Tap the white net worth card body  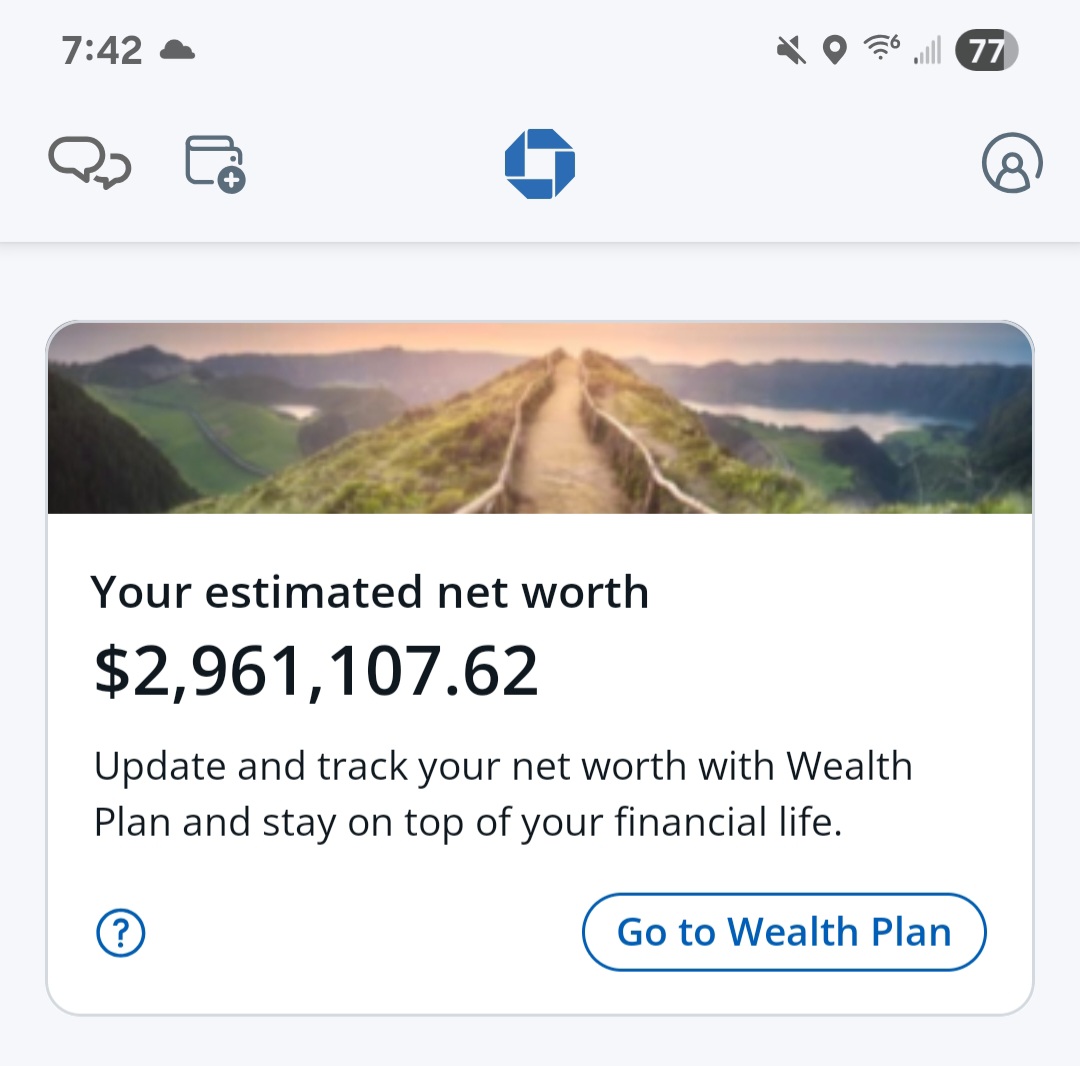(x=540, y=764)
